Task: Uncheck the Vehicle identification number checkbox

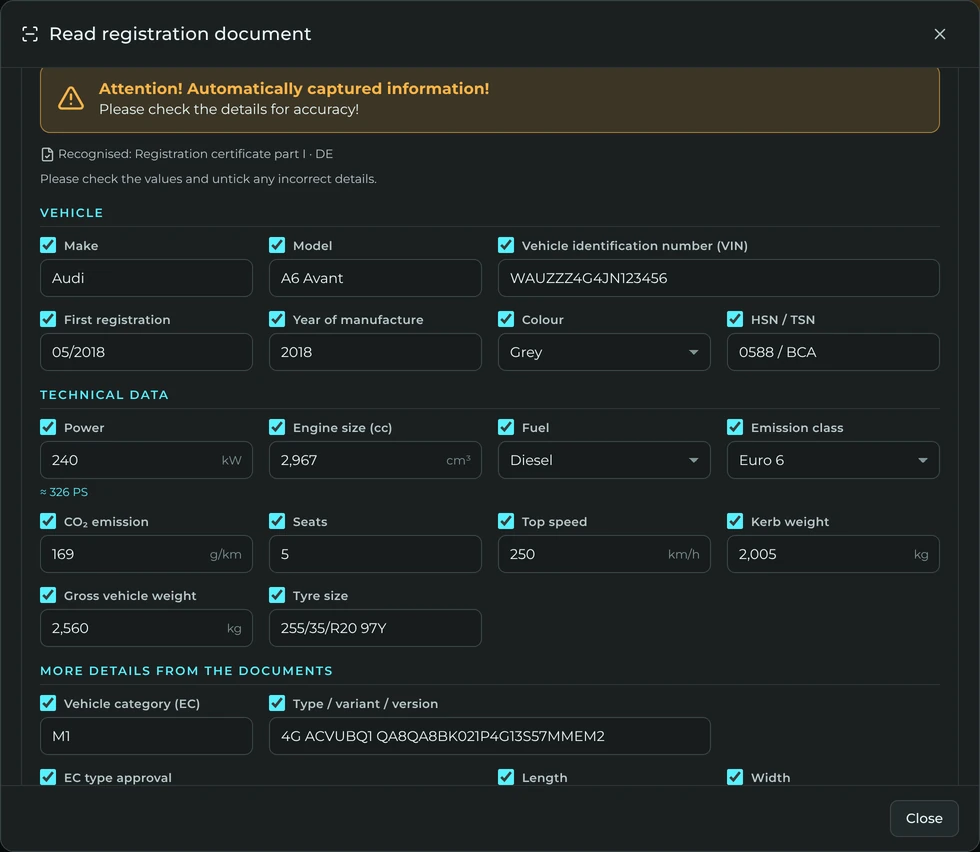Action: [x=506, y=245]
